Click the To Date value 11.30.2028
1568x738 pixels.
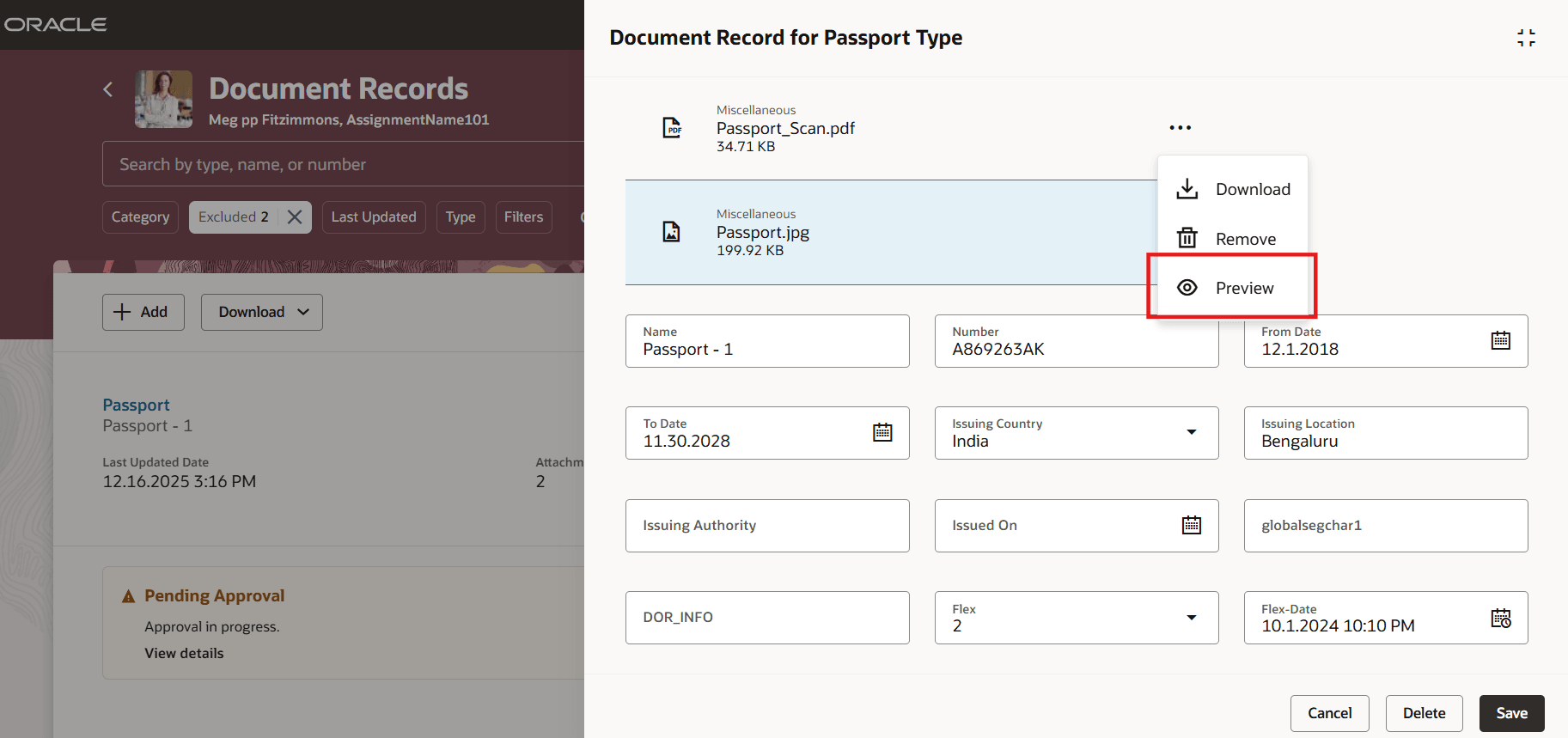point(686,441)
